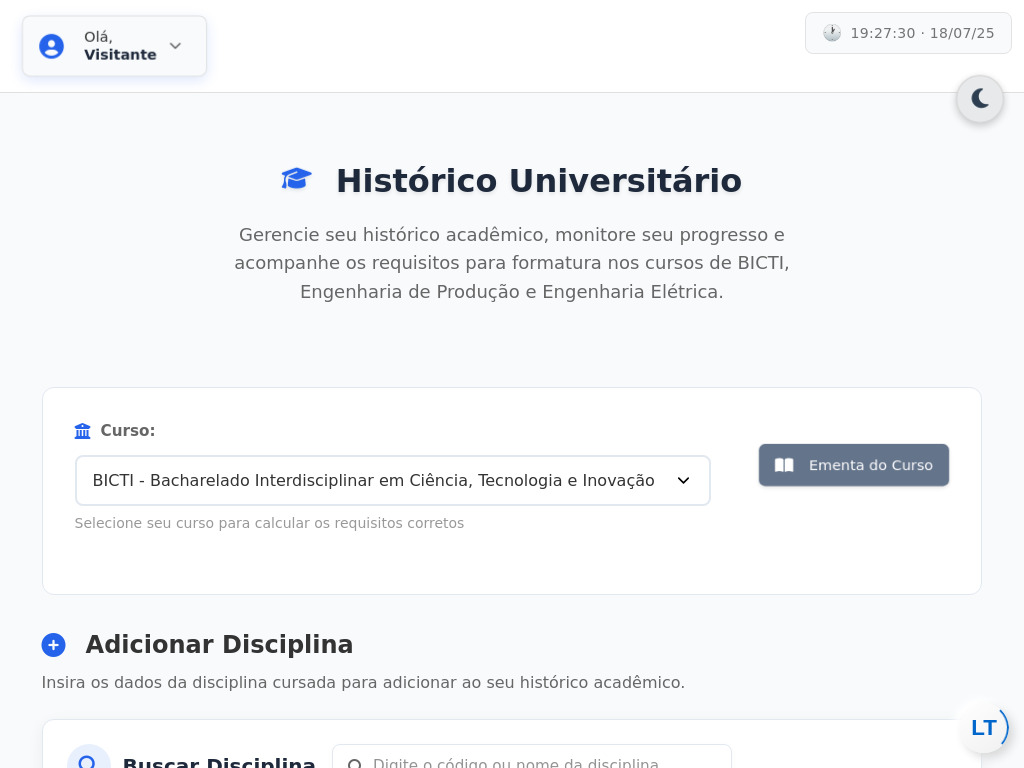Click the 'Insira os dados da disciplina' description
This screenshot has height=768, width=1024.
pos(363,682)
